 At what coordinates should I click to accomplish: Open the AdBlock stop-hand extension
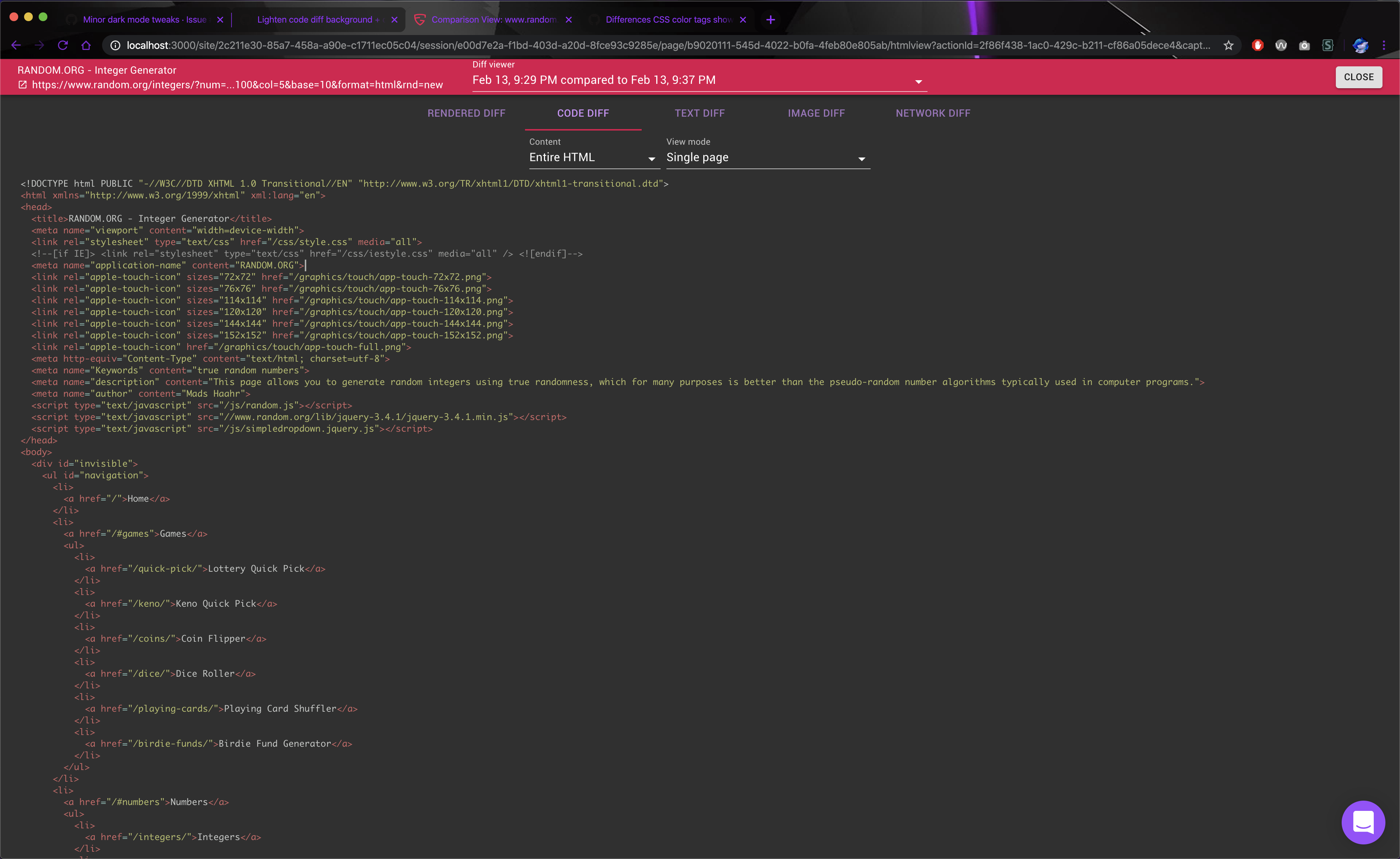pyautogui.click(x=1257, y=46)
